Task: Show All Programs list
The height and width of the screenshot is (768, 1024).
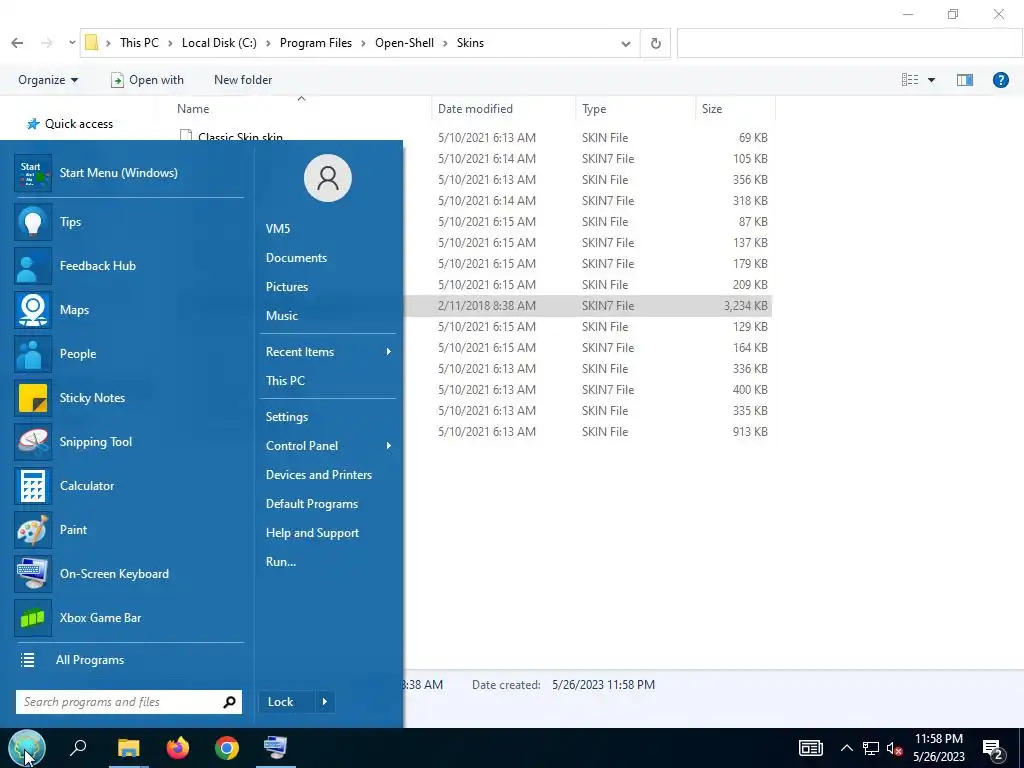Action: click(129, 660)
